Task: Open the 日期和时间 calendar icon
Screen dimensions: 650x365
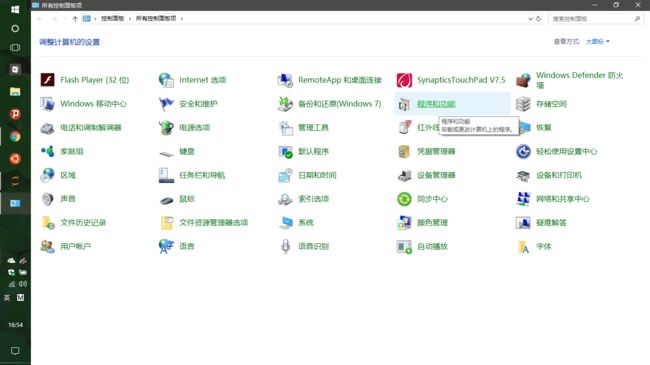Action: [285, 175]
